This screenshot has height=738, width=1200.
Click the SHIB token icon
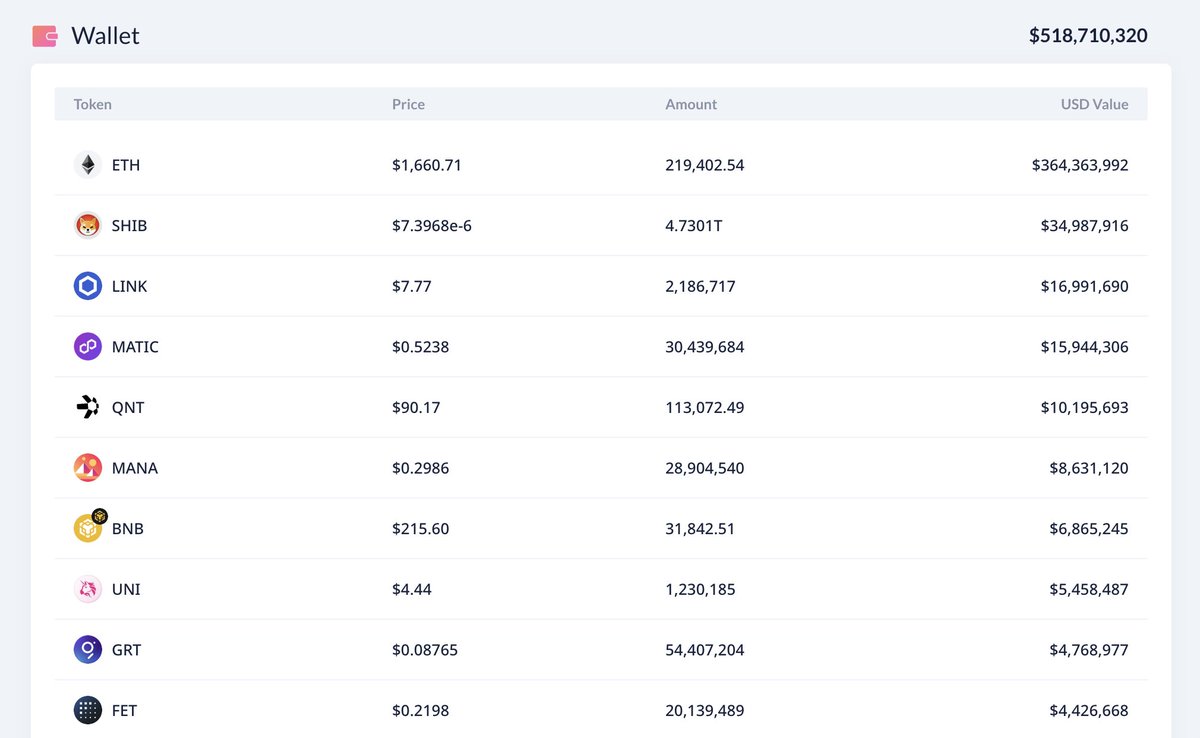[x=88, y=226]
